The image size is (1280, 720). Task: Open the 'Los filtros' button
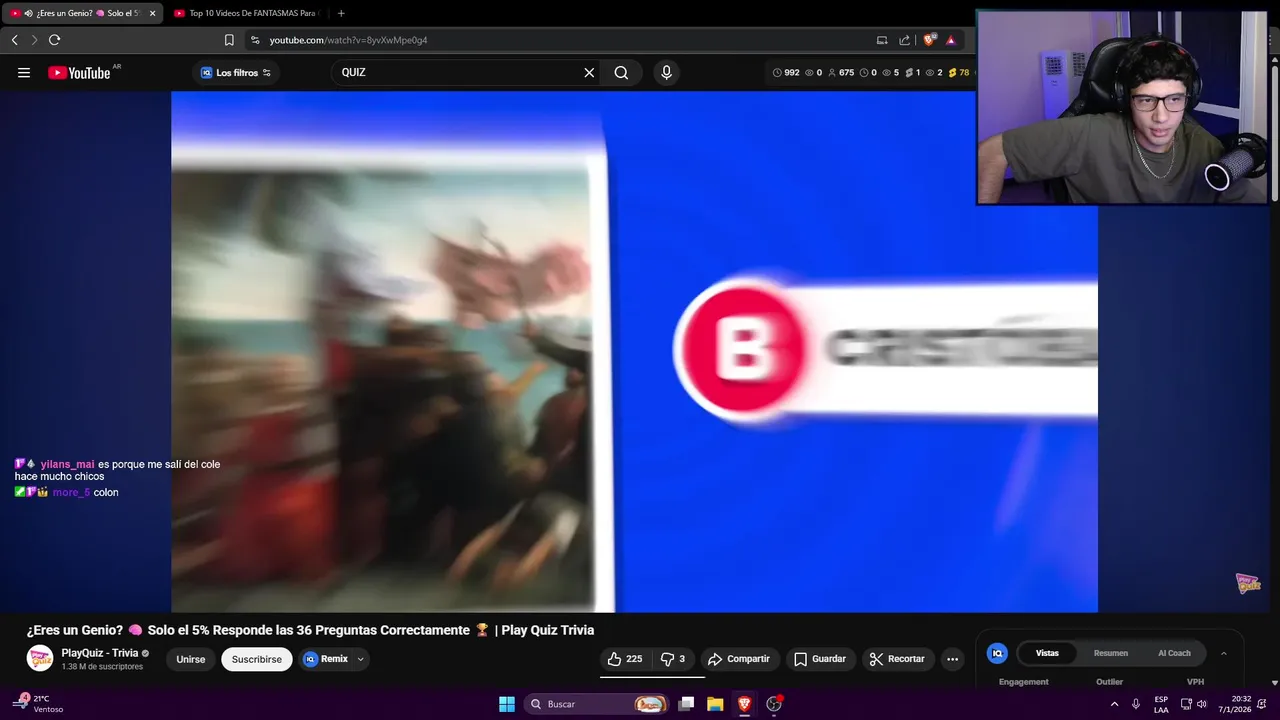[236, 72]
